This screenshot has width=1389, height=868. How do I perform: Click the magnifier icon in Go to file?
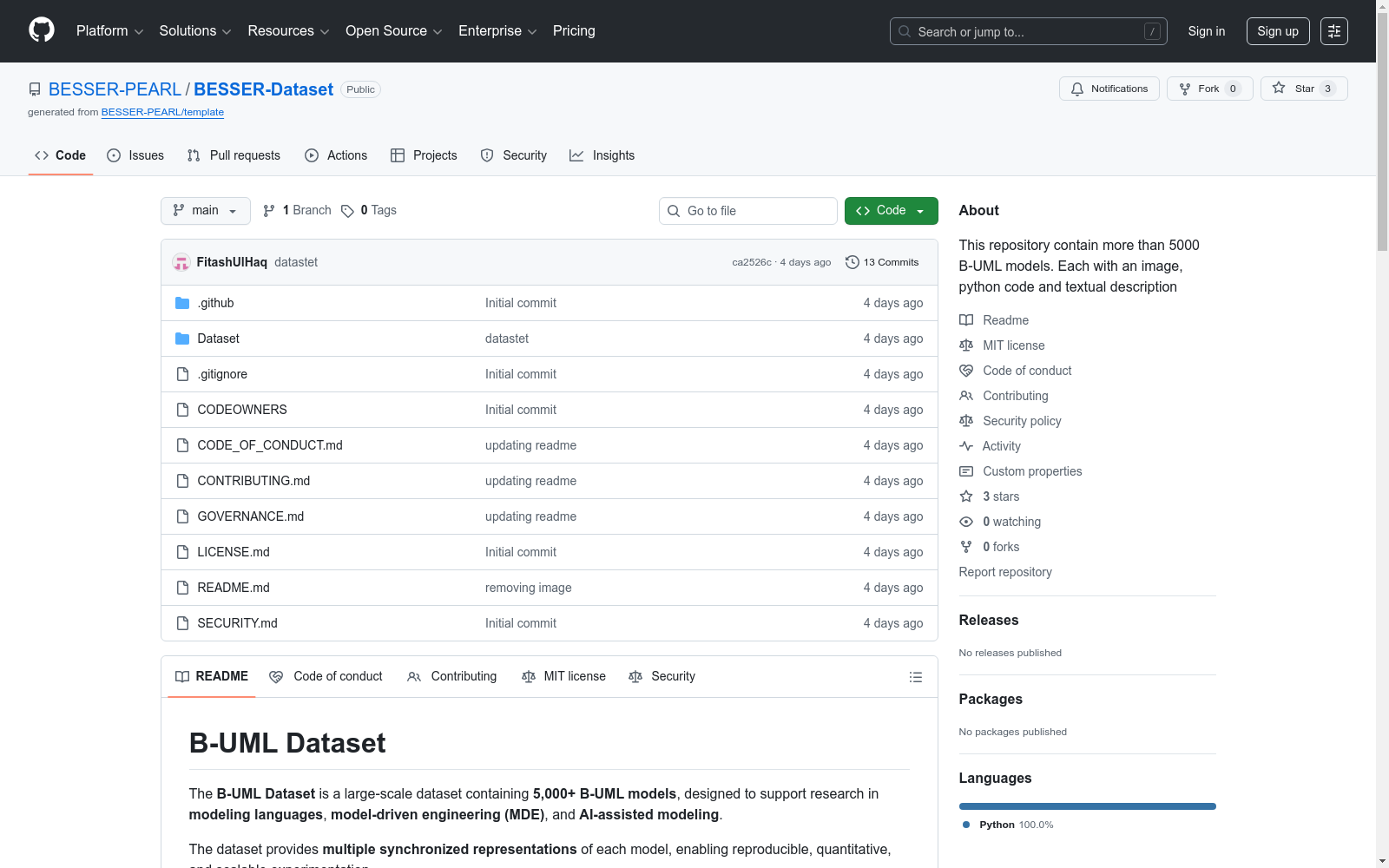pos(674,211)
